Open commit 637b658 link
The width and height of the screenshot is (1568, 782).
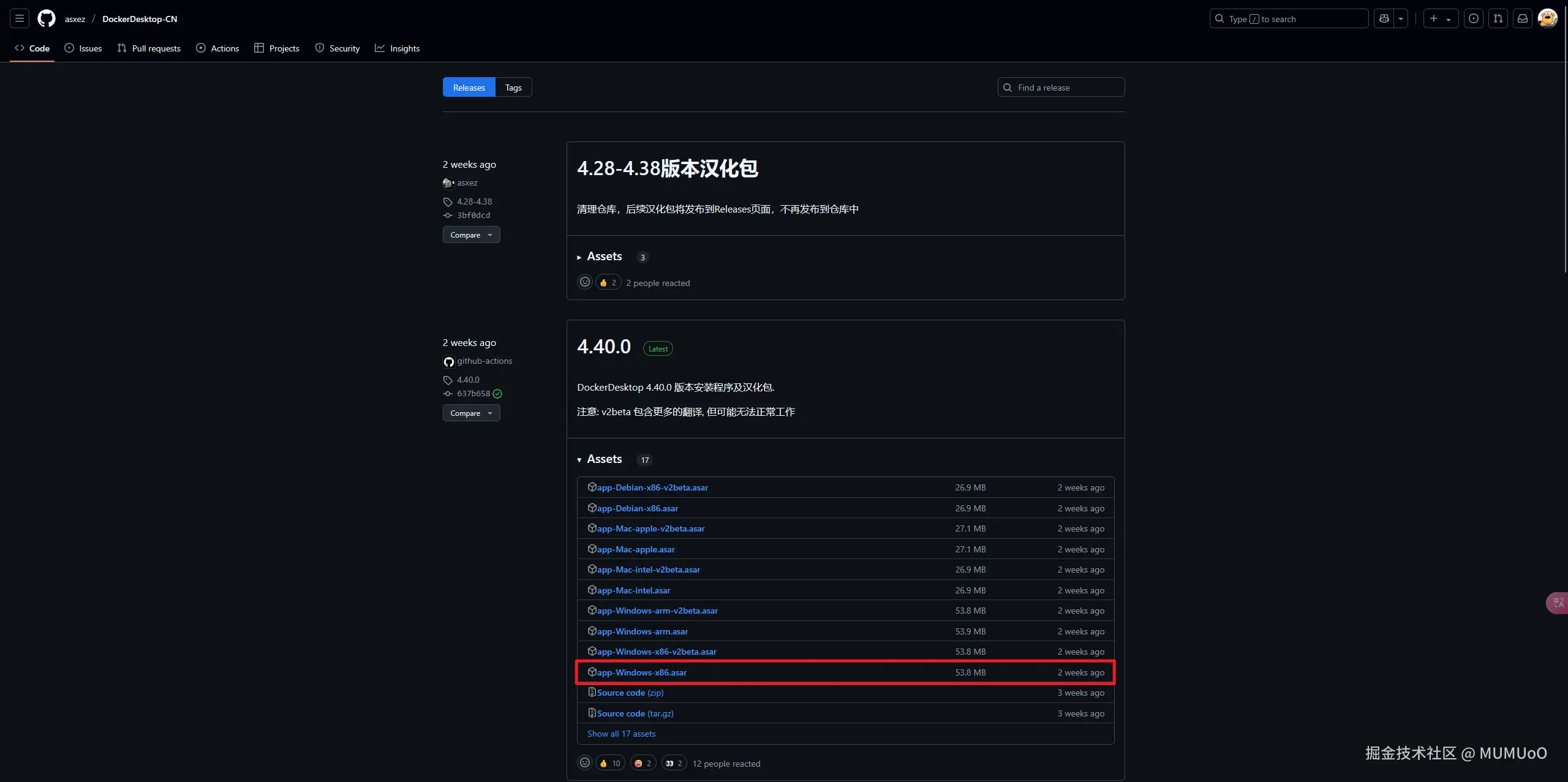473,393
